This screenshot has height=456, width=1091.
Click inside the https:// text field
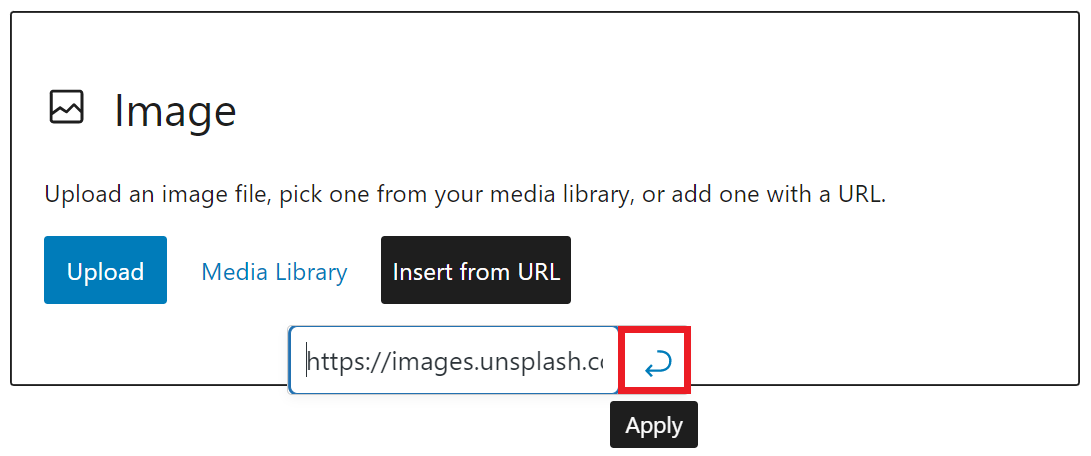point(455,361)
